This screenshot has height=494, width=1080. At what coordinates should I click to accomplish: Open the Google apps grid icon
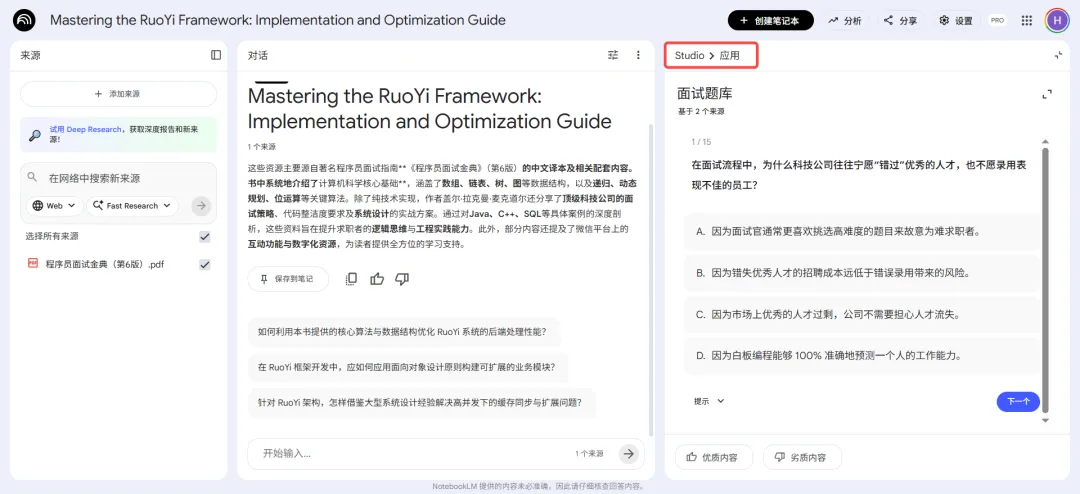[x=1026, y=21]
